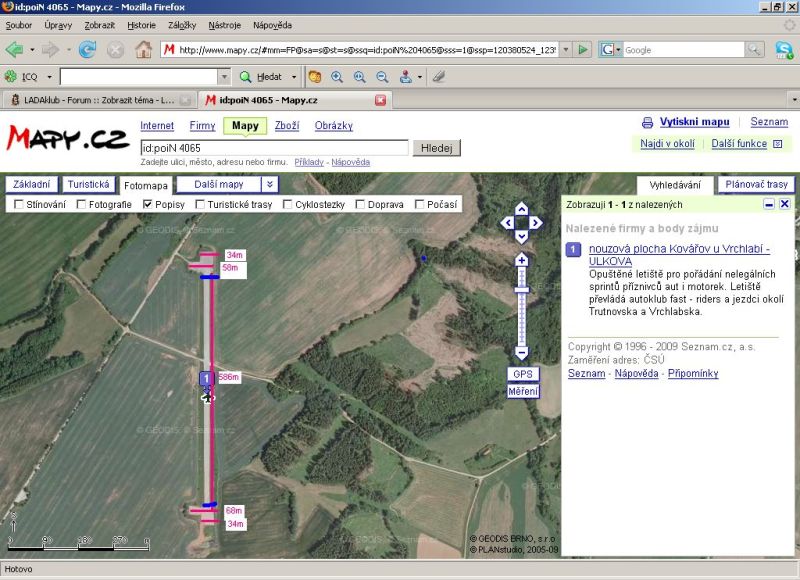The height and width of the screenshot is (580, 800).
Task: Click the numbered POI marker on the runway
Action: click(206, 378)
